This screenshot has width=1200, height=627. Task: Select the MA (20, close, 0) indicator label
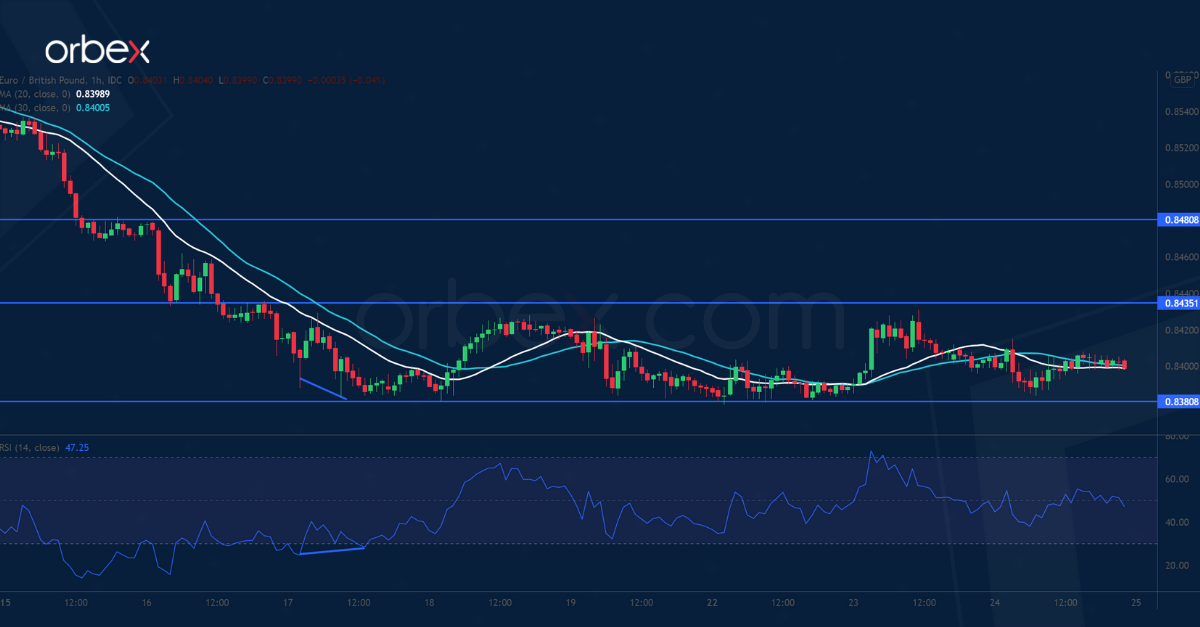pos(35,91)
